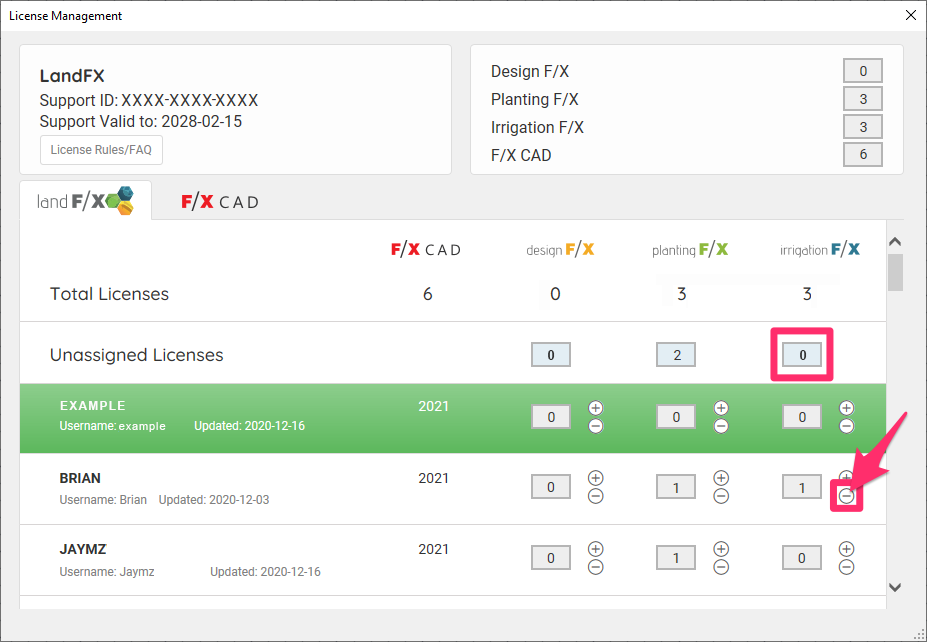Click EXAMPLE irrigation F/X count field
This screenshot has height=642, width=927.
coord(802,417)
